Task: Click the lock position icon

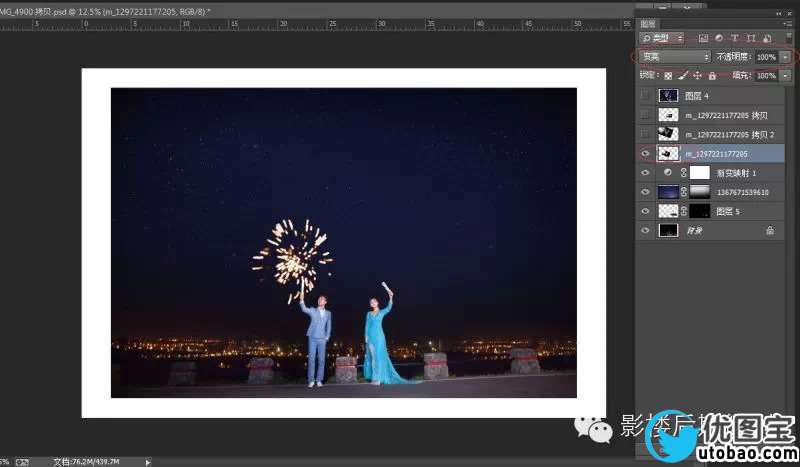Action: [x=697, y=75]
